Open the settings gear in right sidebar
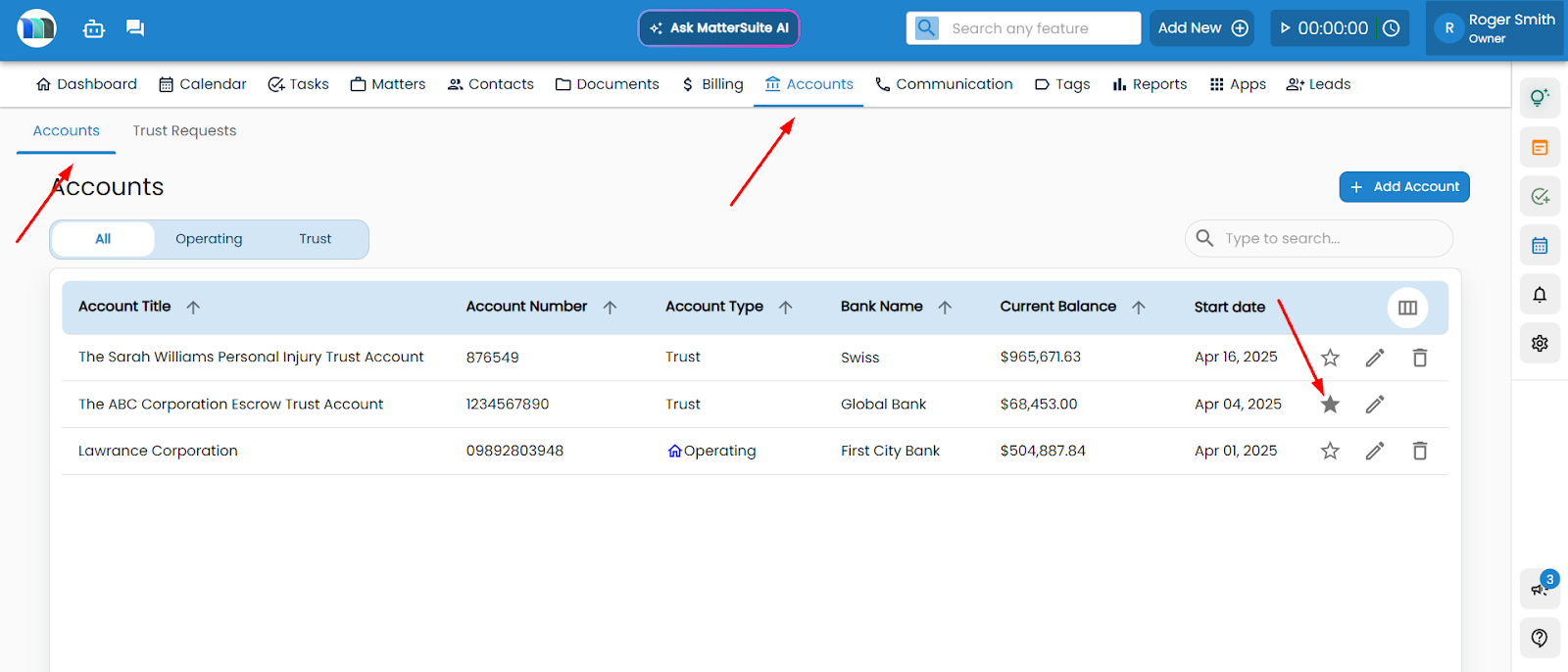Screen dimensions: 1568x672 (1540, 344)
